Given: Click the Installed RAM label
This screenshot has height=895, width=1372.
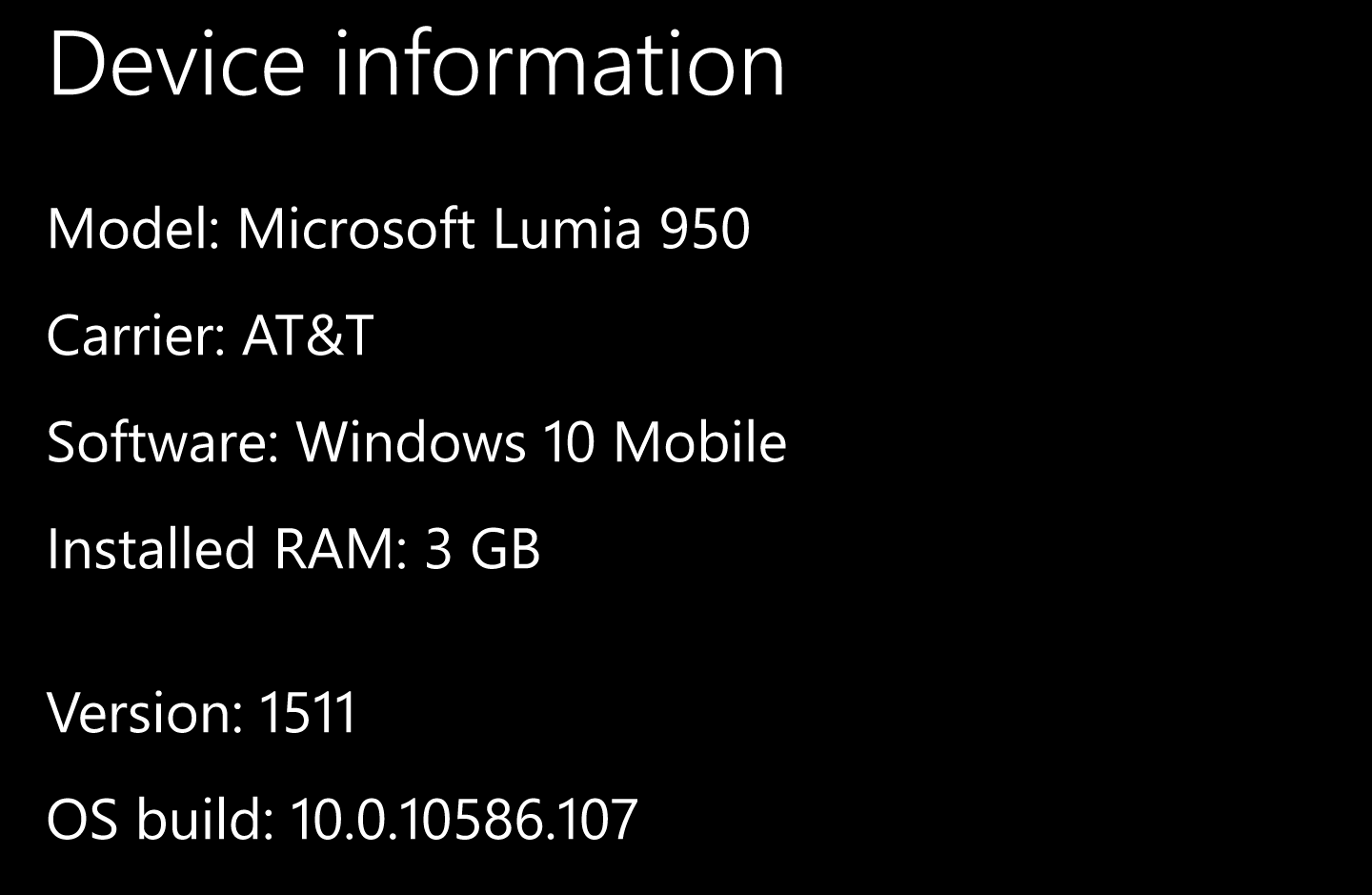Looking at the screenshot, I should point(227,549).
